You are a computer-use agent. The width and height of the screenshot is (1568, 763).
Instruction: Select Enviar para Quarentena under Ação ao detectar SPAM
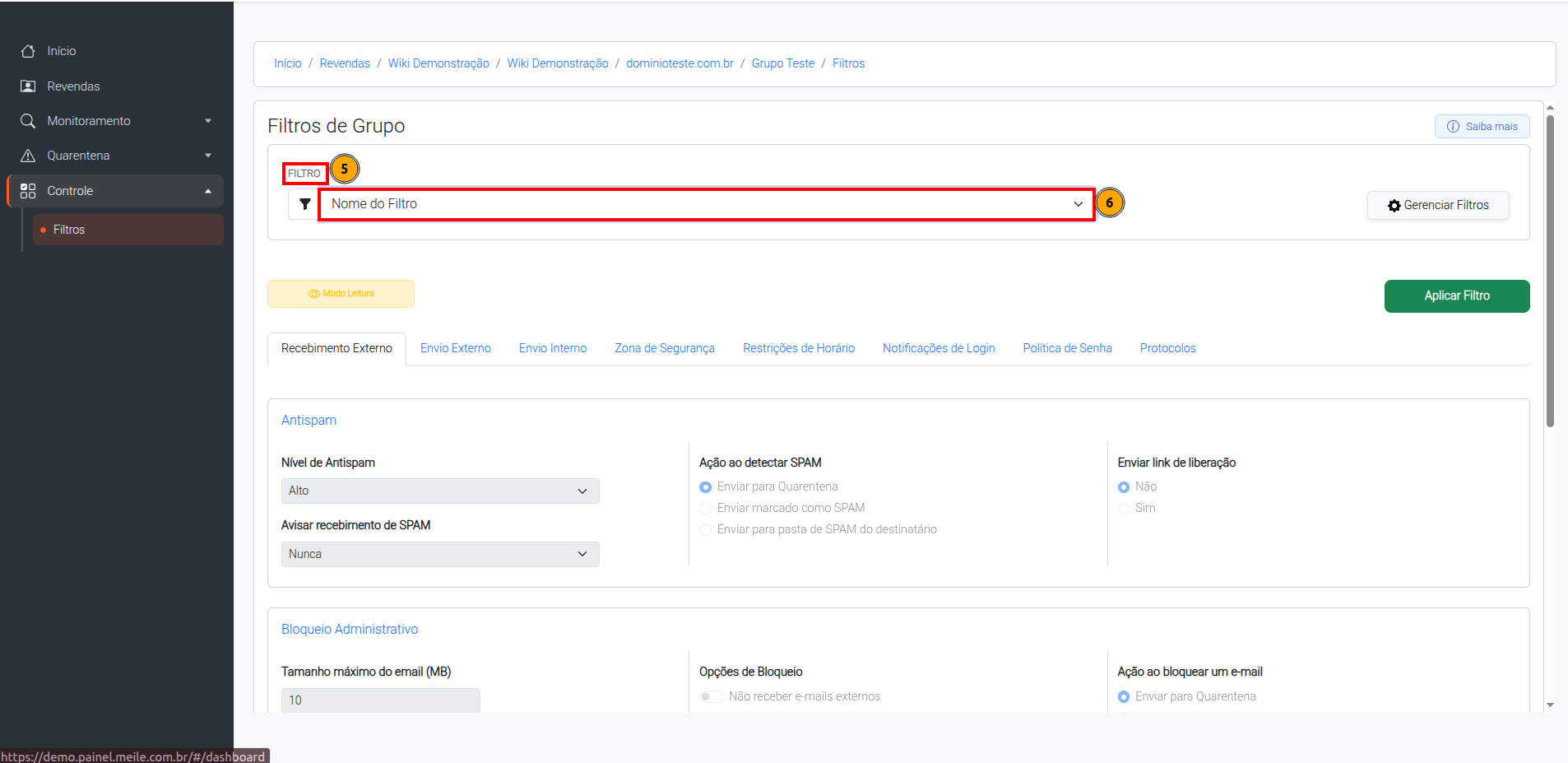click(x=705, y=487)
